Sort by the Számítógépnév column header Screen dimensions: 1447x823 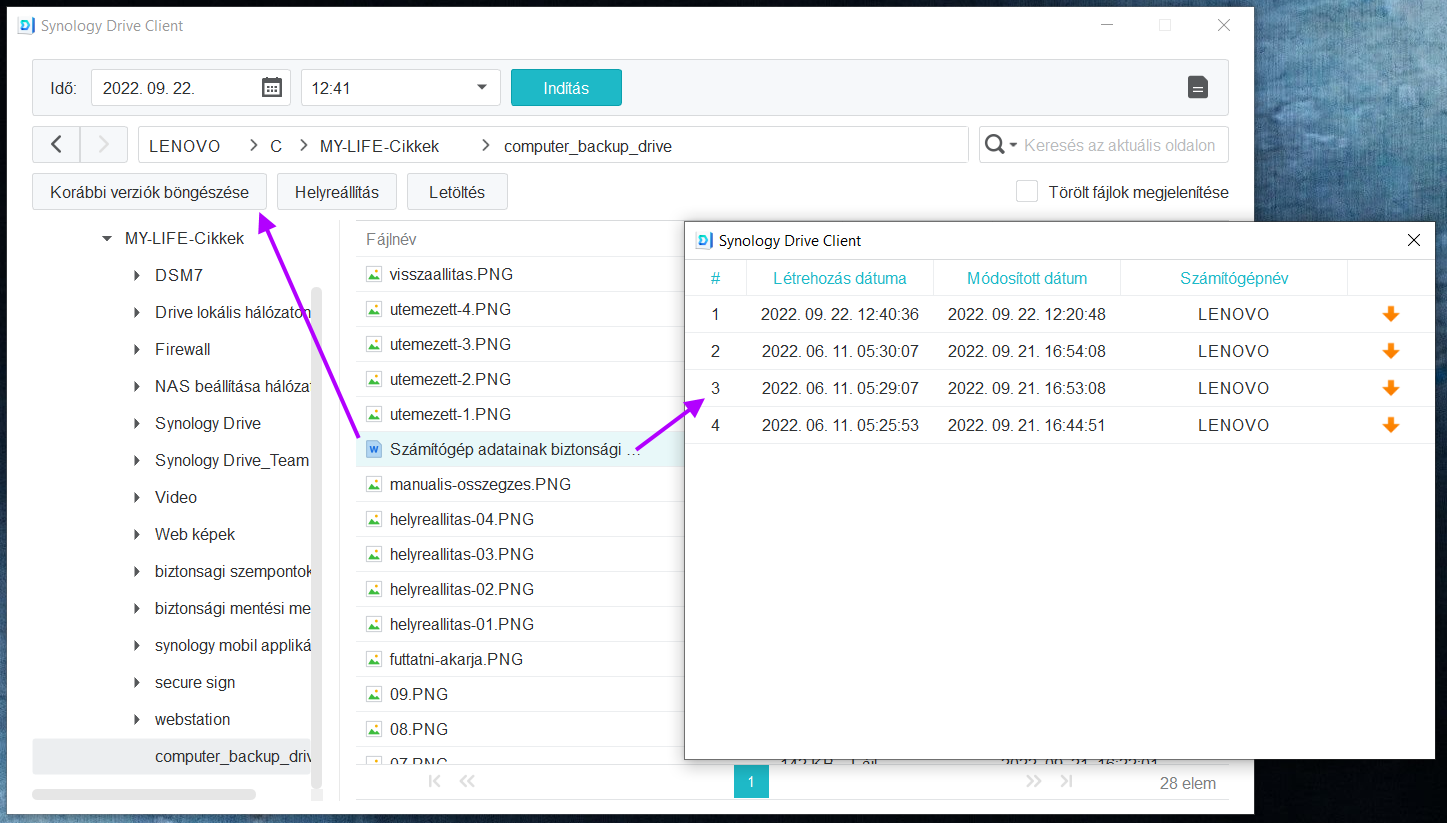1234,278
